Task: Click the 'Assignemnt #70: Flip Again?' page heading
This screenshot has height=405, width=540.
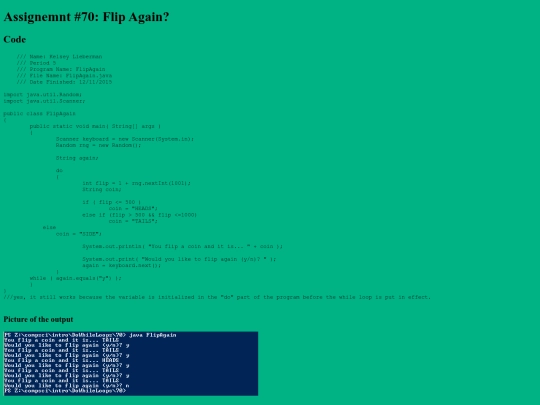Action: (x=86, y=17)
